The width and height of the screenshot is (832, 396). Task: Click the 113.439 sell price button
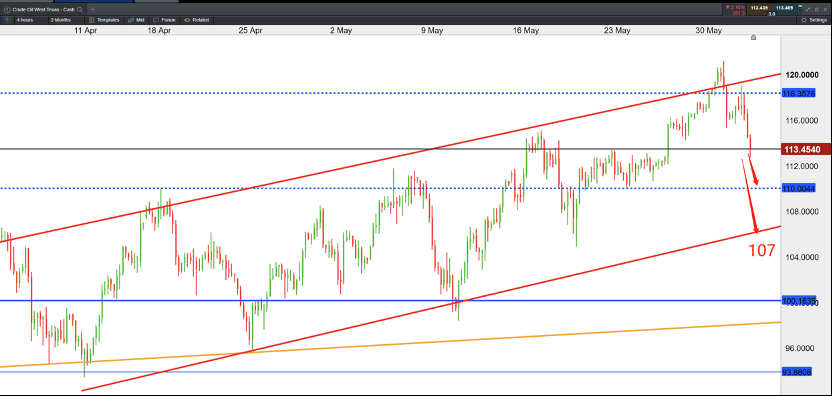pos(759,8)
